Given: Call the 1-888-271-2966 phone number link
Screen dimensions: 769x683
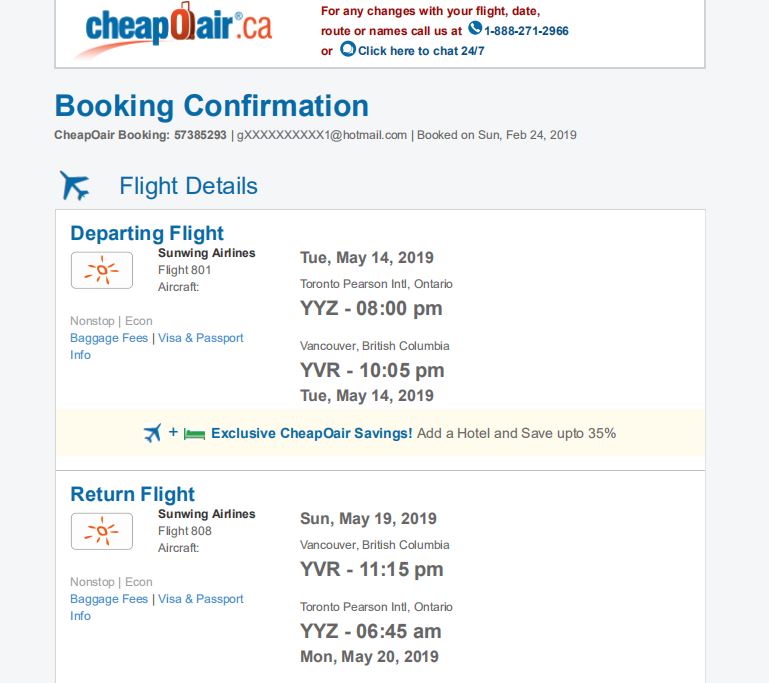Looking at the screenshot, I should 526,31.
